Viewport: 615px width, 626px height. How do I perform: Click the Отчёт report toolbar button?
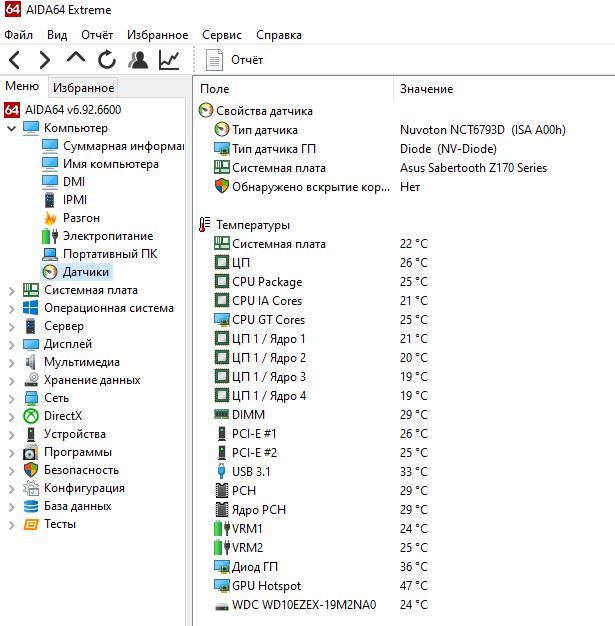tap(234, 60)
